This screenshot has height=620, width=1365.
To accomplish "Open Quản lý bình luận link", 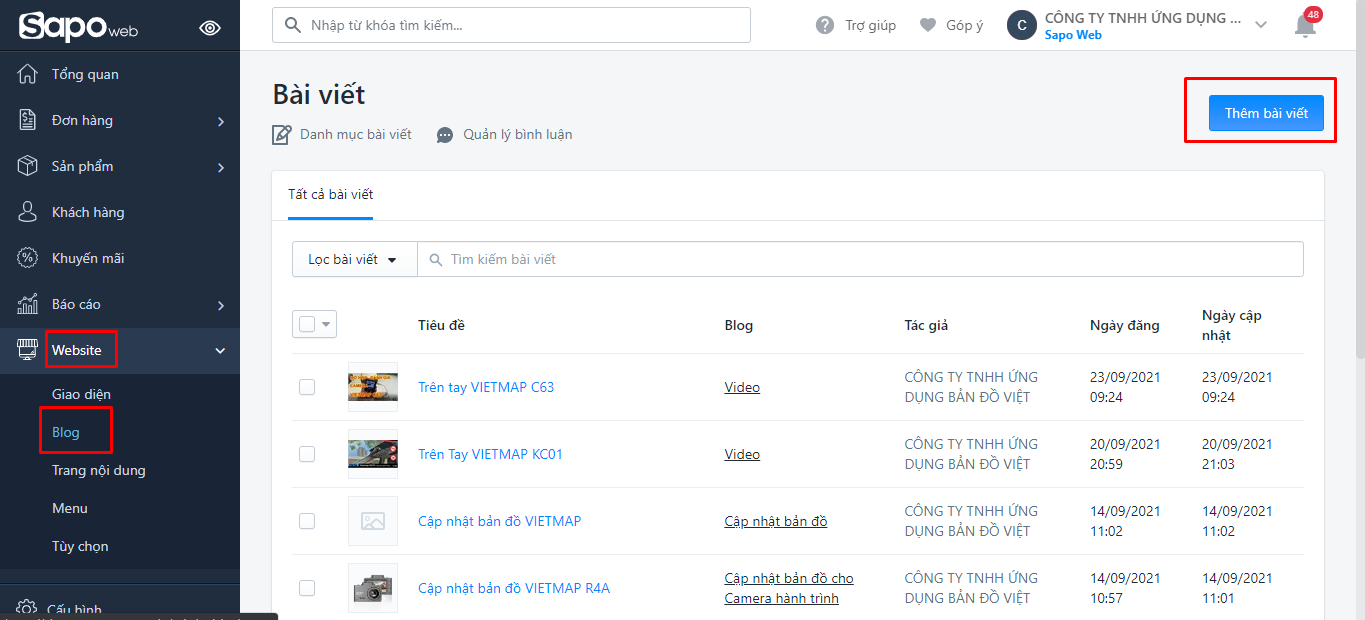I will [x=518, y=134].
